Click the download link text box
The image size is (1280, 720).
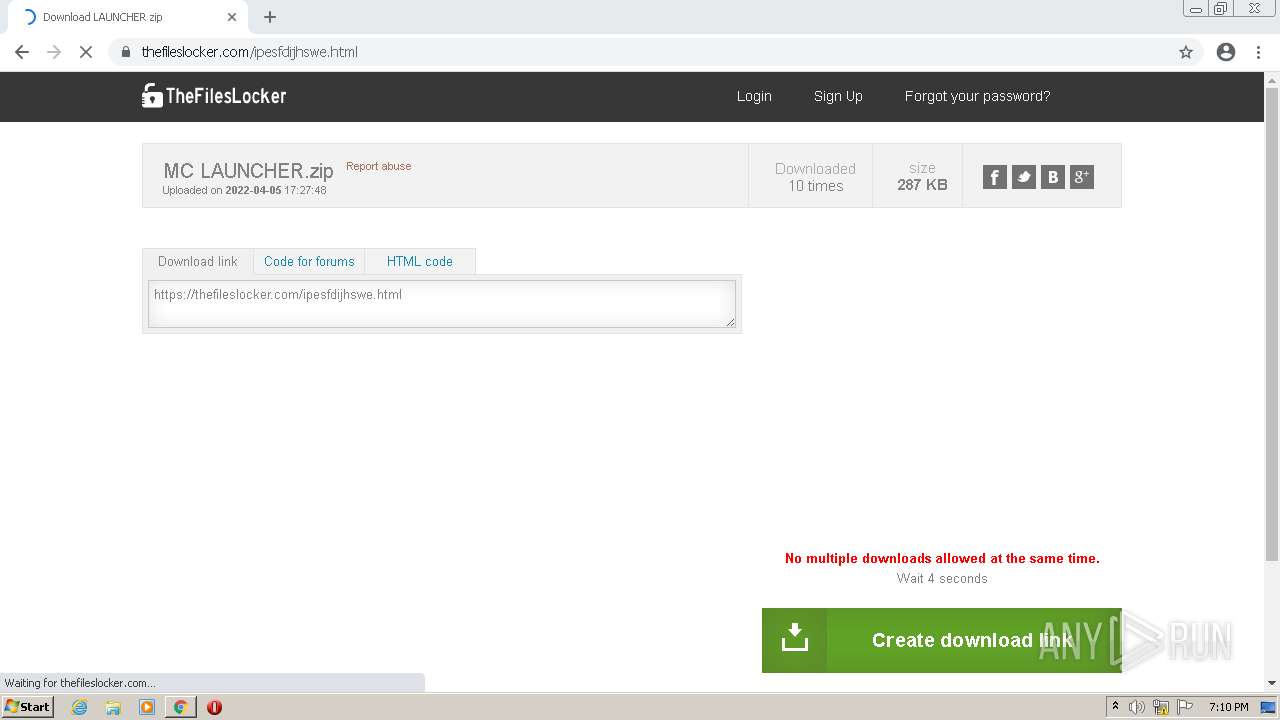click(442, 303)
